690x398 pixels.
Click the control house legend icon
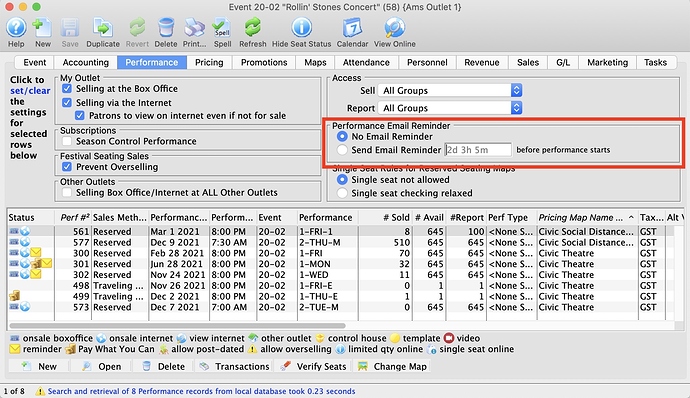[x=320, y=338]
